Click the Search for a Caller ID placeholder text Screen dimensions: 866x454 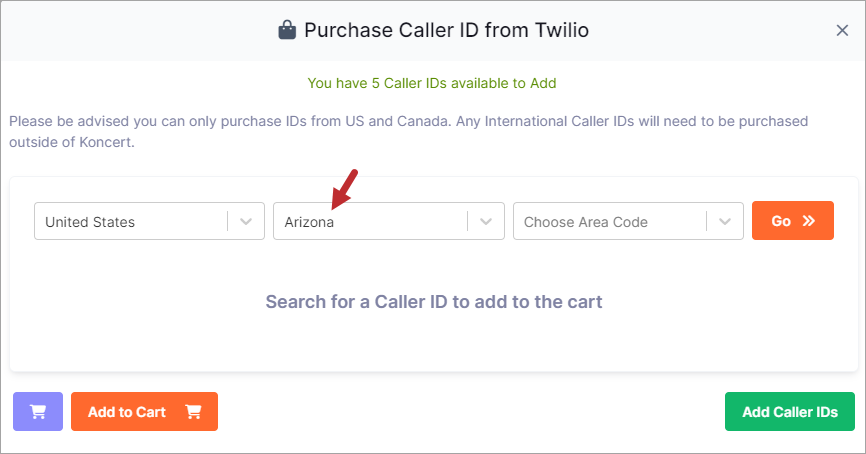tap(434, 302)
